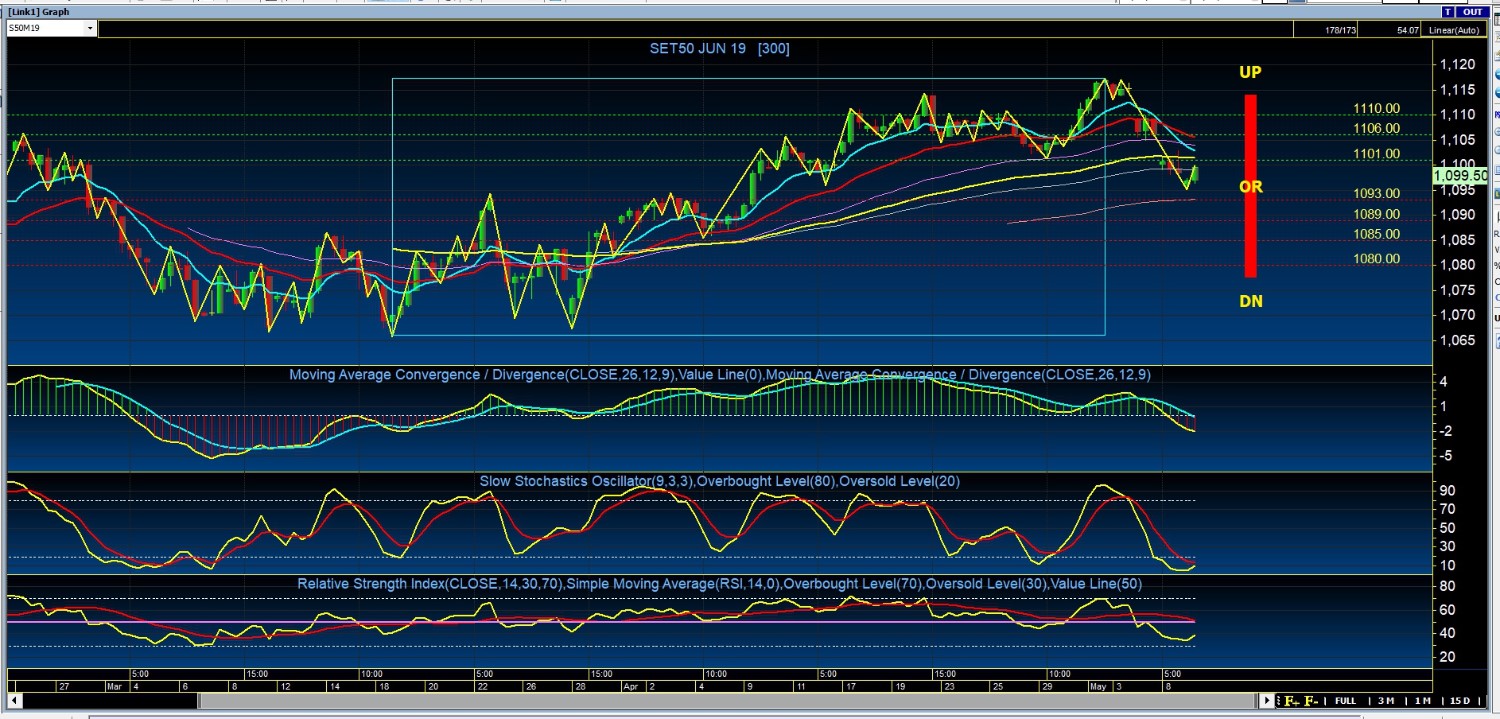Viewport: 1500px width, 719px height.
Task: Click the 1080.00 price level label
Action: coord(1376,259)
